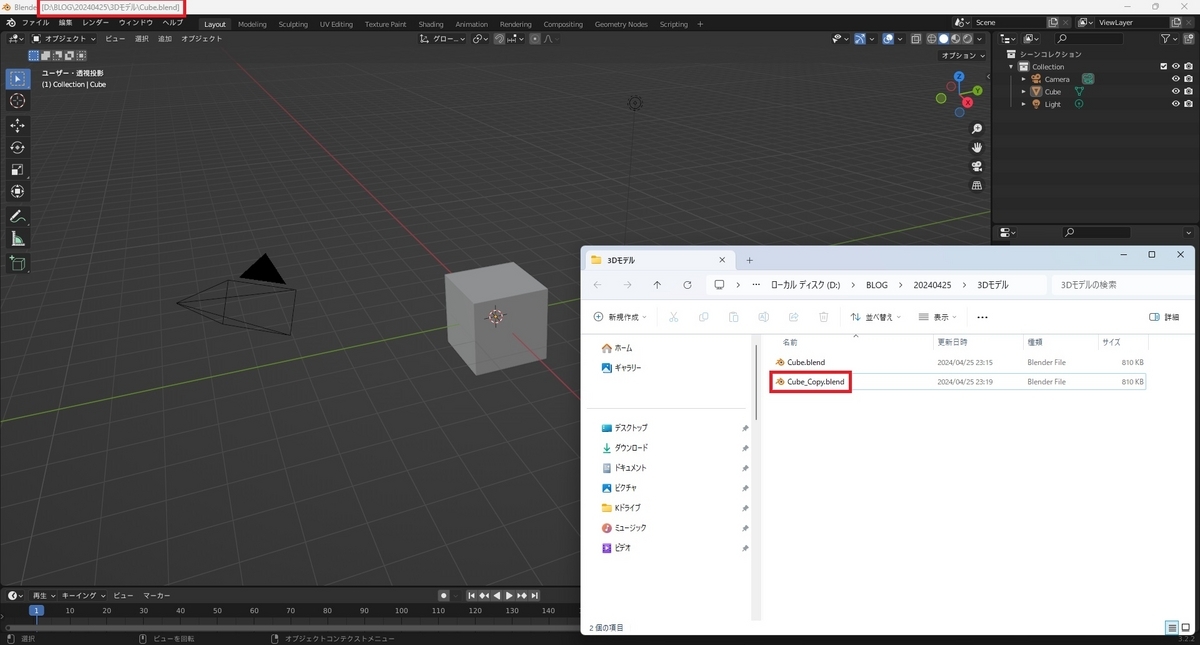The image size is (1200, 645).
Task: Activate the Cursor tool in Blender toolbar
Action: 17,101
